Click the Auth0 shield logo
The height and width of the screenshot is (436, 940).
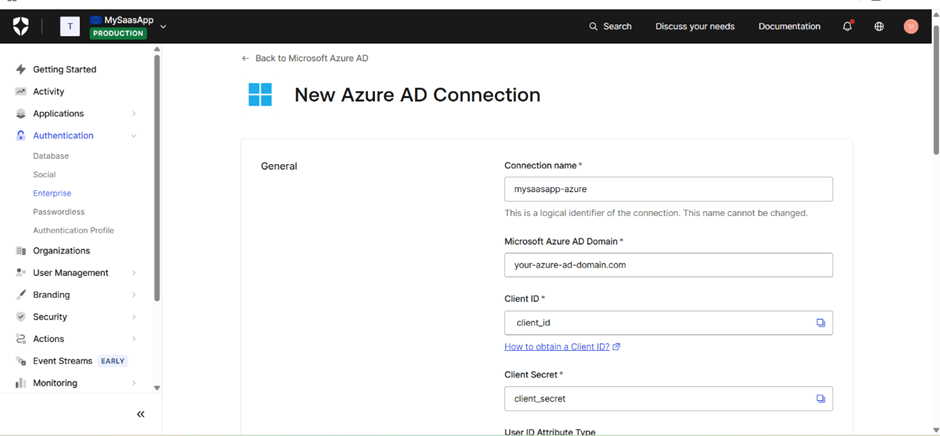[21, 27]
